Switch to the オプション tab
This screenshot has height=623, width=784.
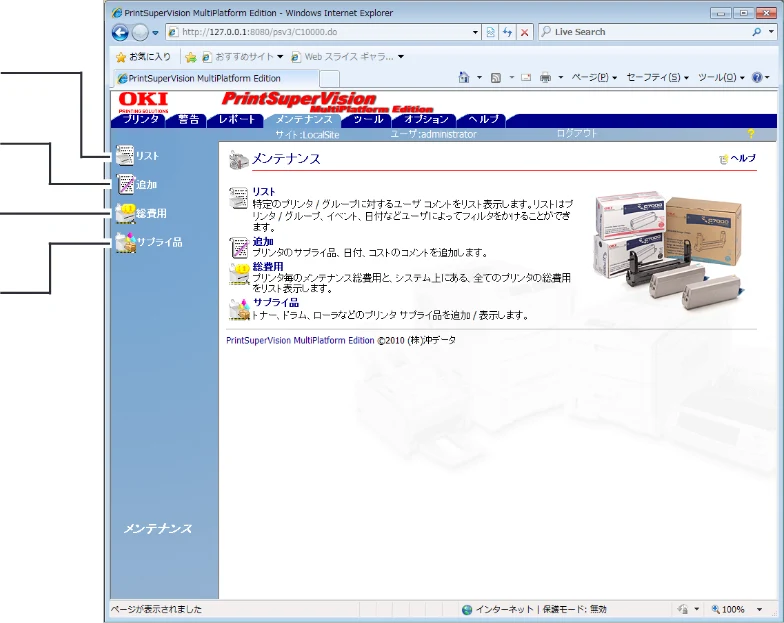click(x=426, y=120)
